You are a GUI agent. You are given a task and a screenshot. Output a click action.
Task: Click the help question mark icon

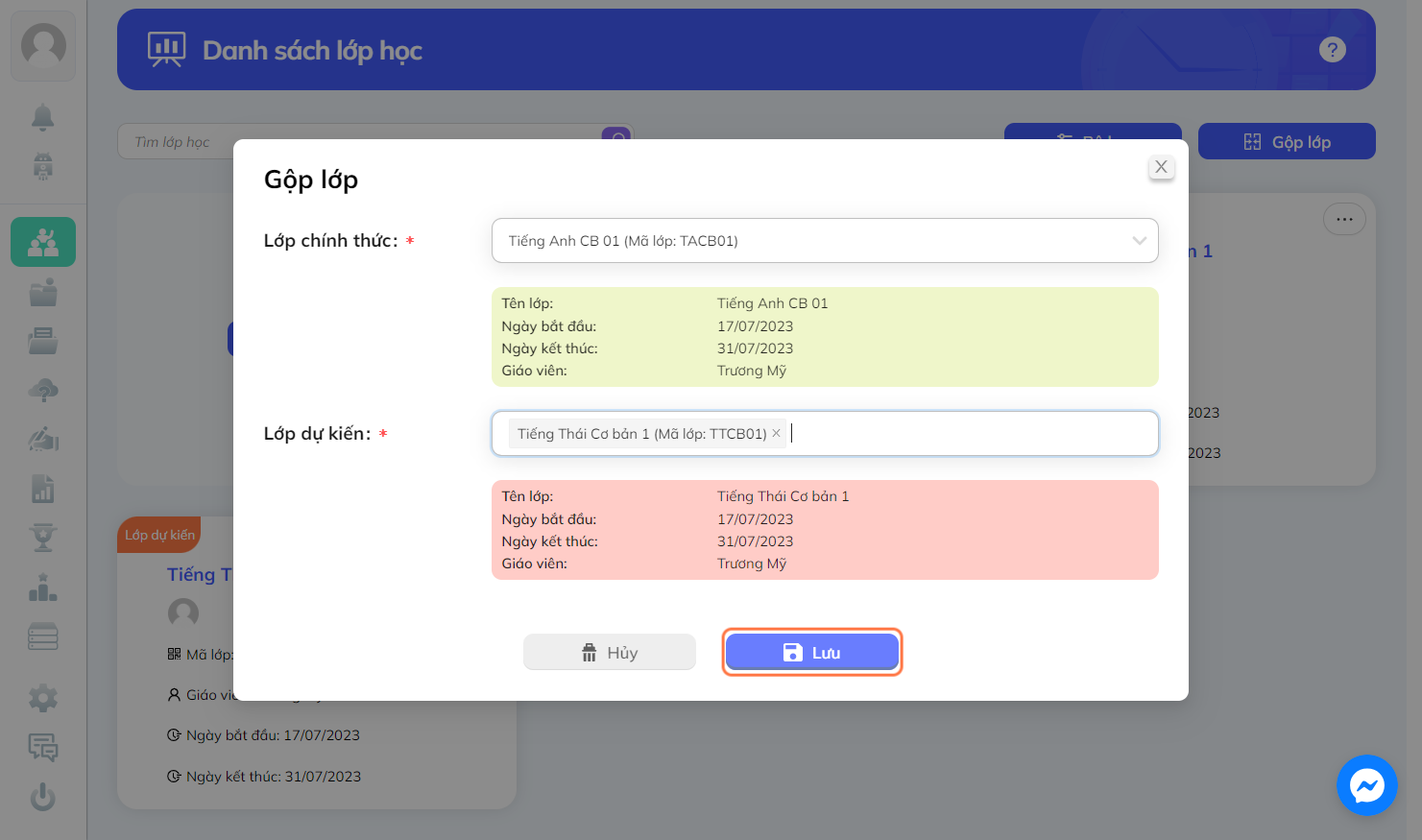pos(1333,49)
